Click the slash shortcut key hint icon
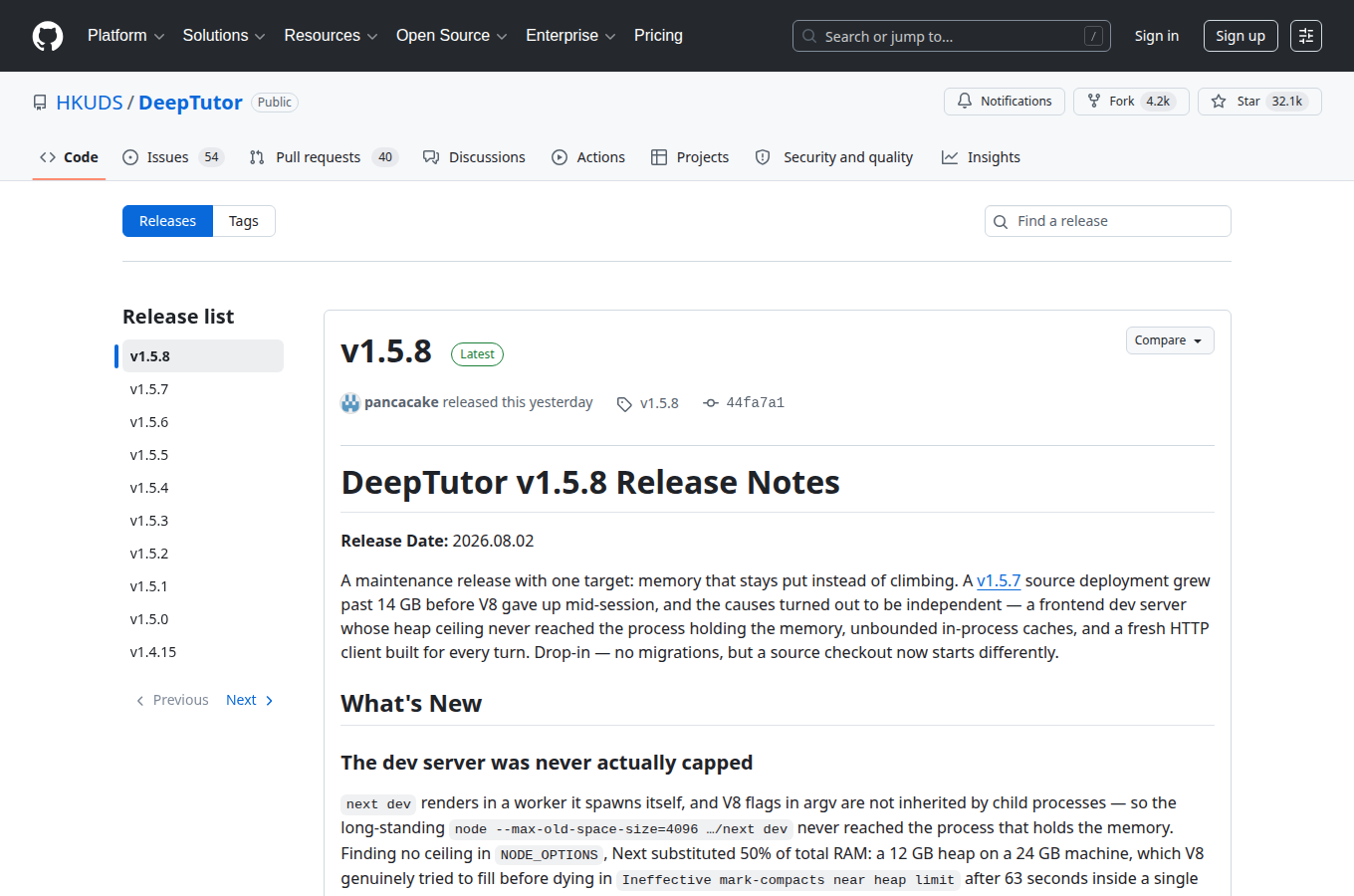Viewport: 1354px width, 896px height. pos(1093,36)
